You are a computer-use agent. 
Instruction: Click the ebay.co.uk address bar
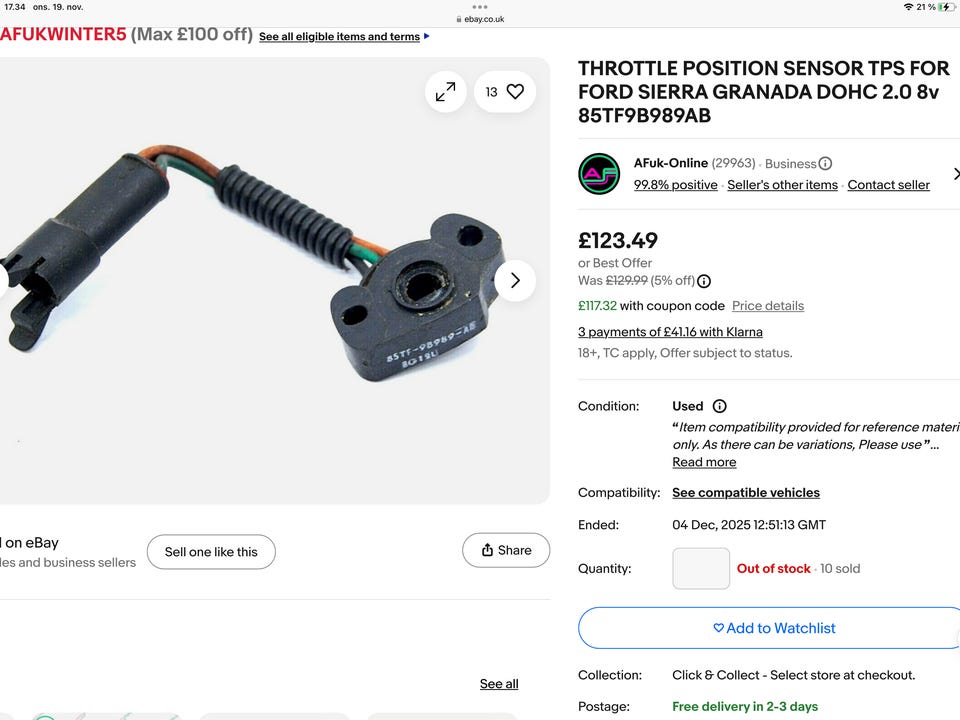(480, 19)
